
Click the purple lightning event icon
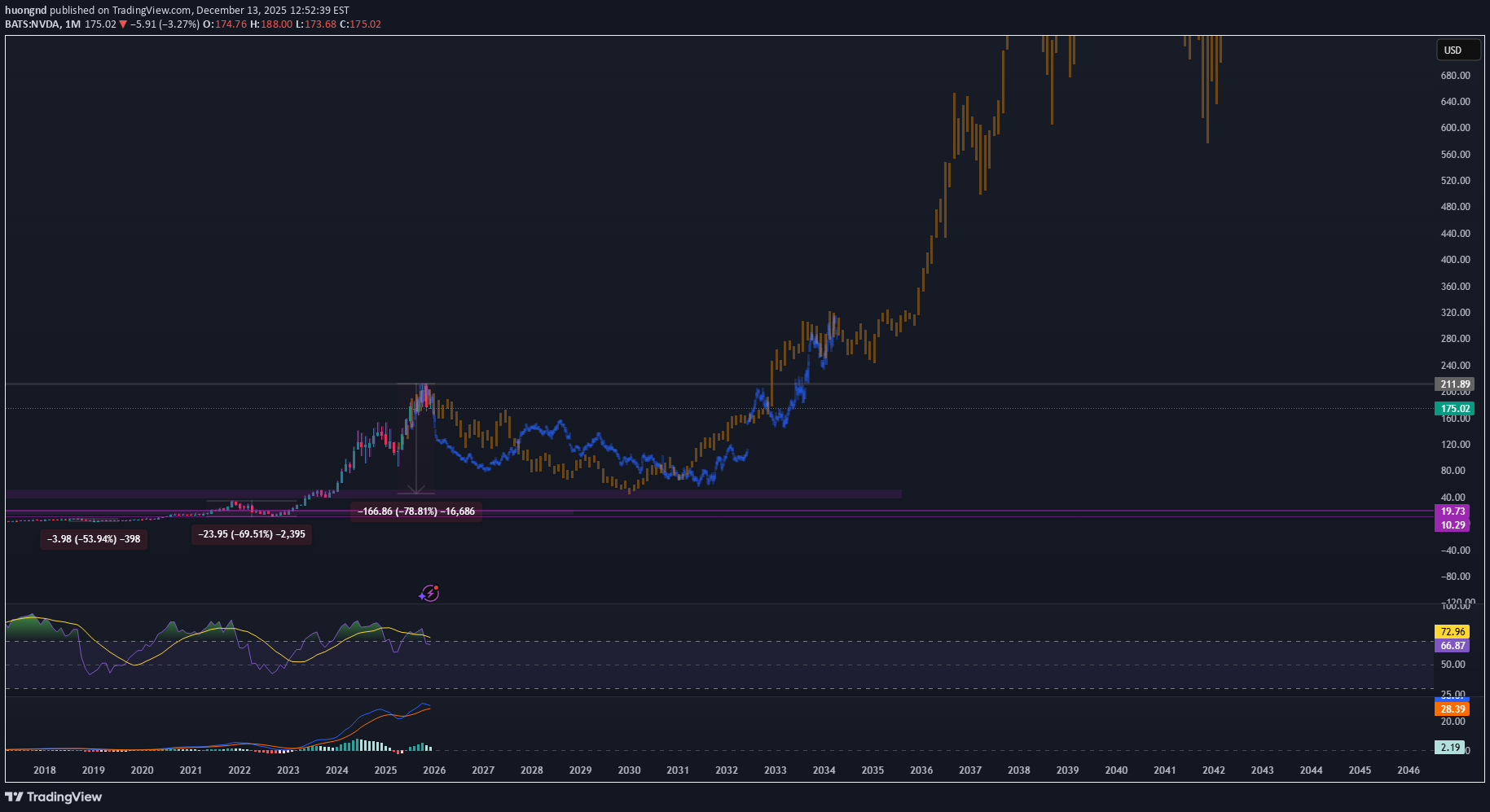(x=429, y=594)
